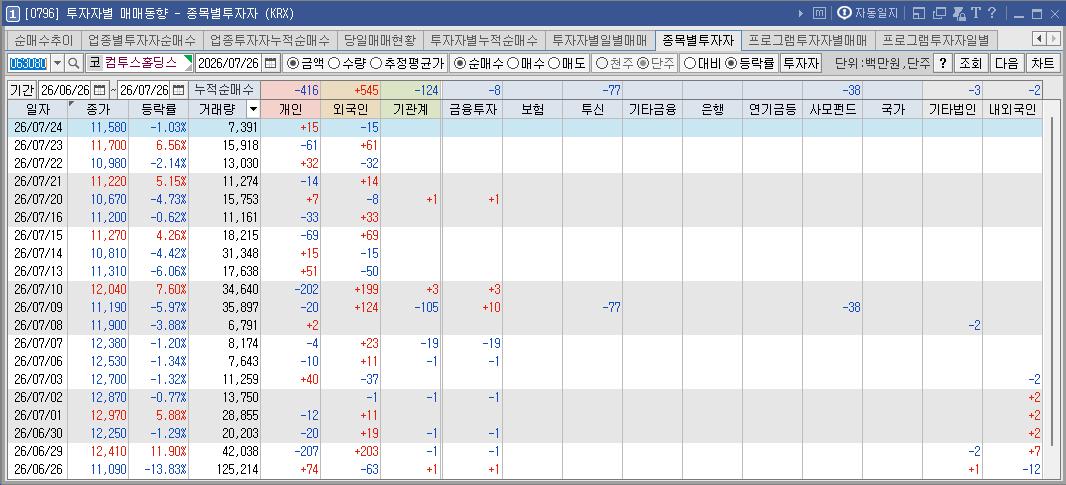Switch to 투자자별누적순매수 tab
This screenshot has width=1066, height=485.
484,40
